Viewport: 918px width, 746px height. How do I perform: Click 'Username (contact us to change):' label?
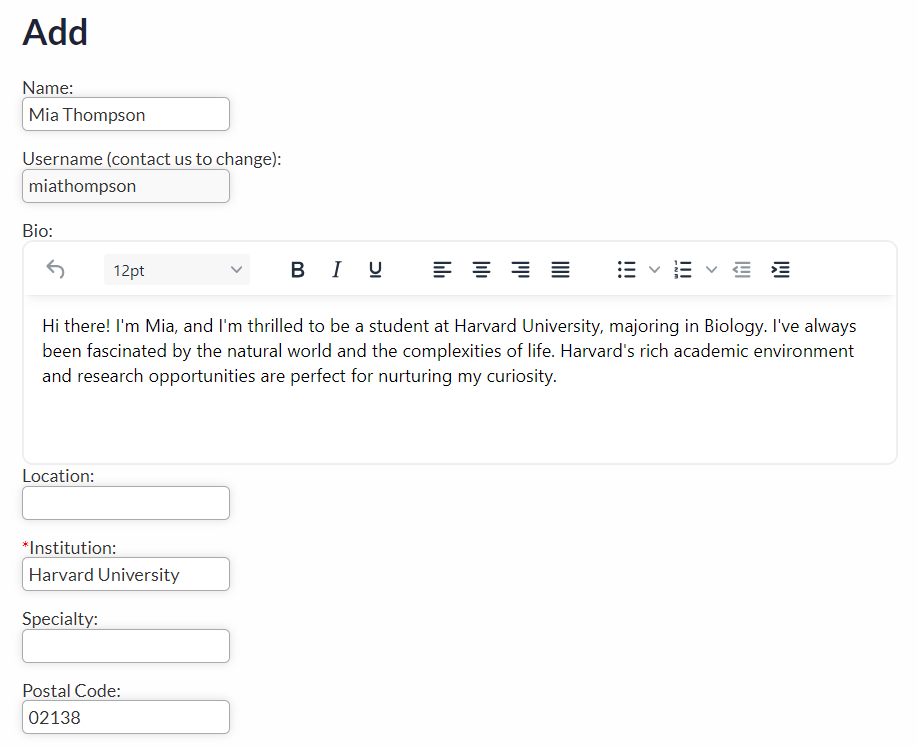[152, 159]
